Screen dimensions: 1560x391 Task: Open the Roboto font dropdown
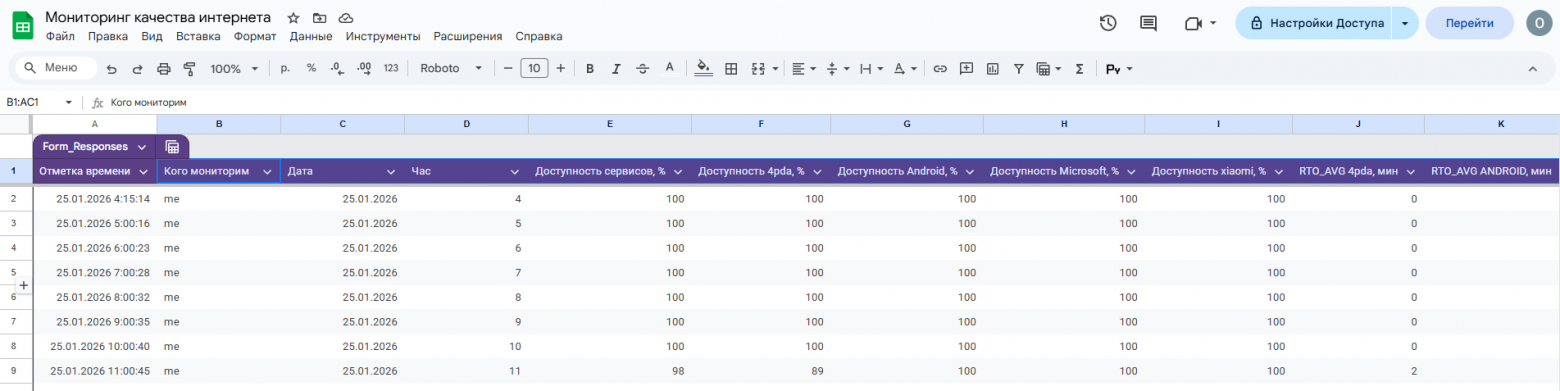click(x=451, y=69)
